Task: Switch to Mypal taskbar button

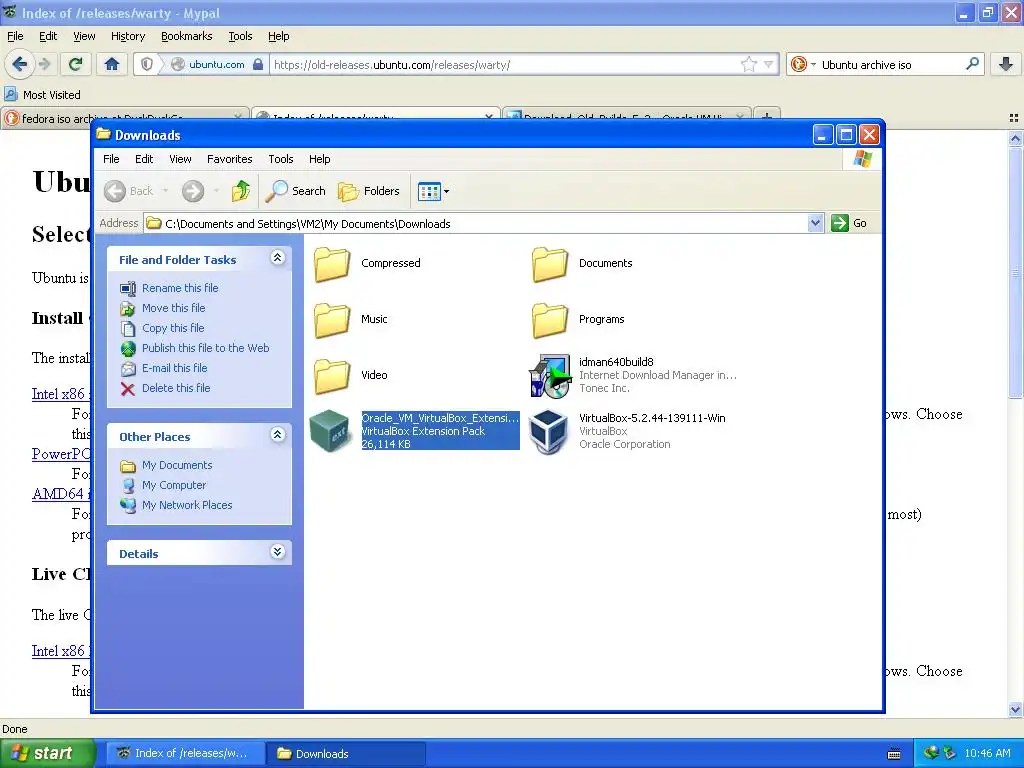Action: [185, 753]
